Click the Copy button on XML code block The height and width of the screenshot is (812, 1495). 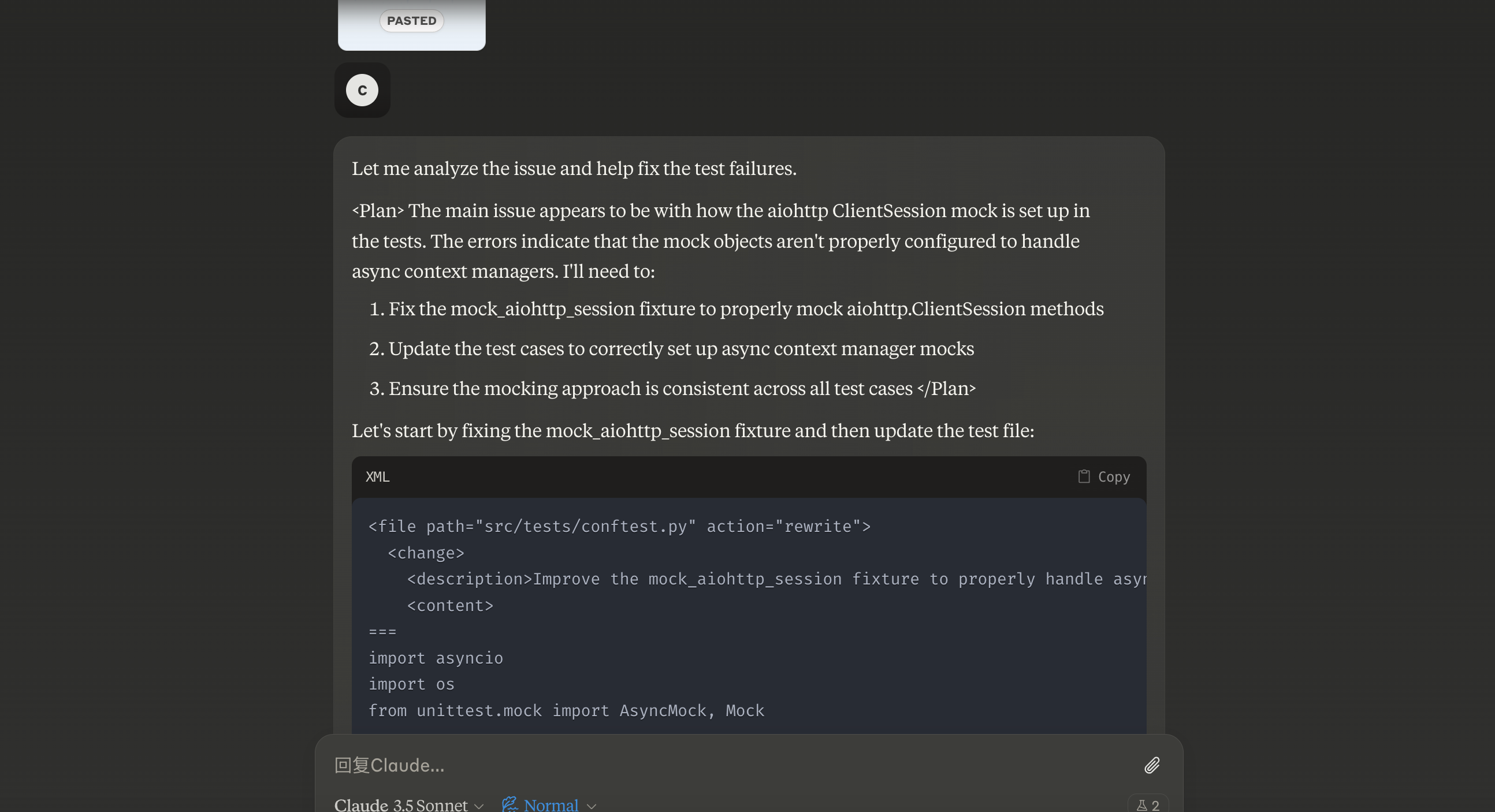(x=1104, y=477)
